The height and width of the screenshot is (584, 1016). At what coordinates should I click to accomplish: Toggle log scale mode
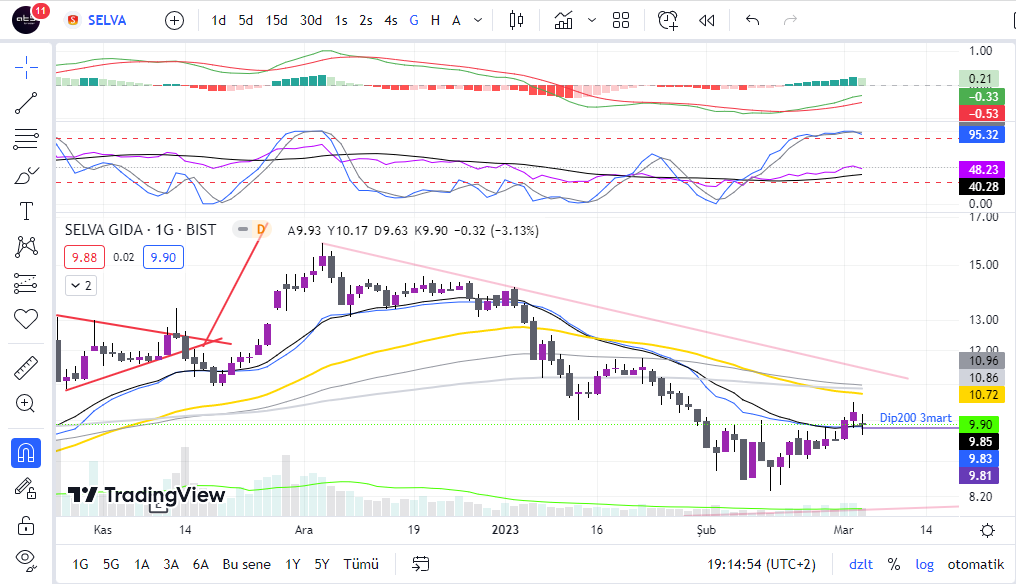click(x=925, y=565)
